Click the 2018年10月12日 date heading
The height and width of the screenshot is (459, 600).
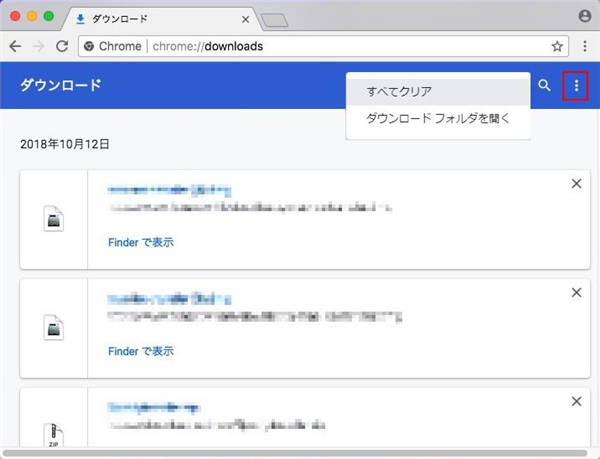[65, 144]
